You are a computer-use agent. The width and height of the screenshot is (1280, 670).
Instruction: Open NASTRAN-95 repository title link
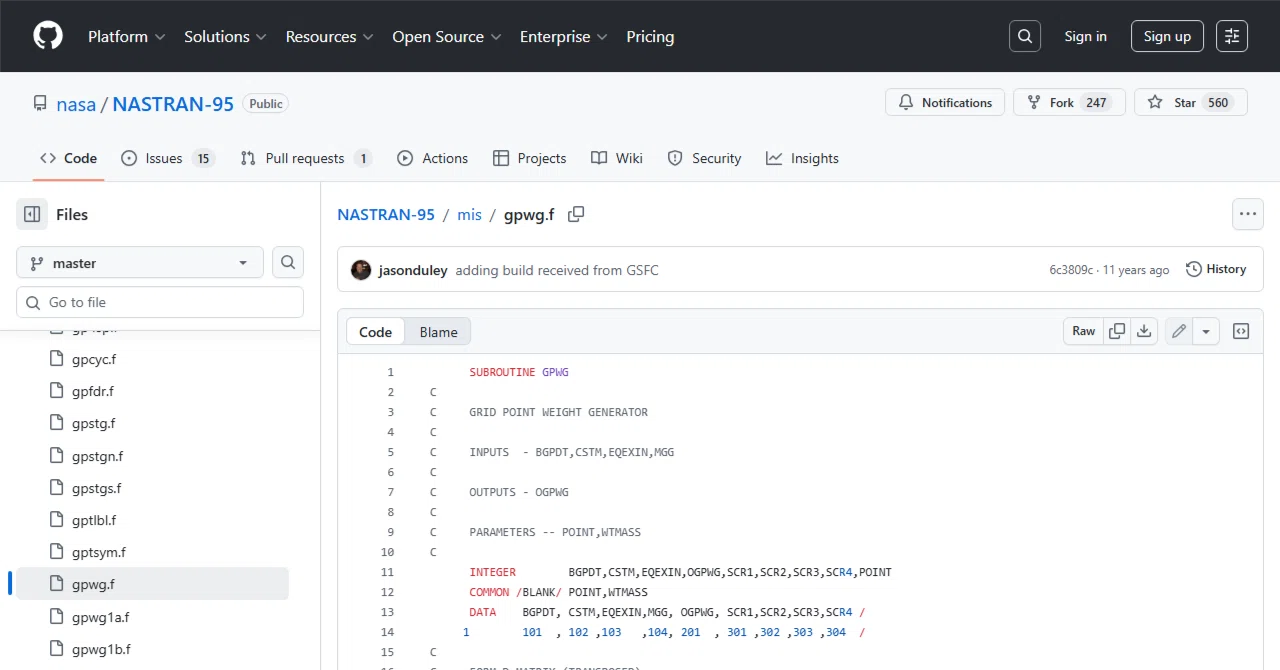pos(173,104)
